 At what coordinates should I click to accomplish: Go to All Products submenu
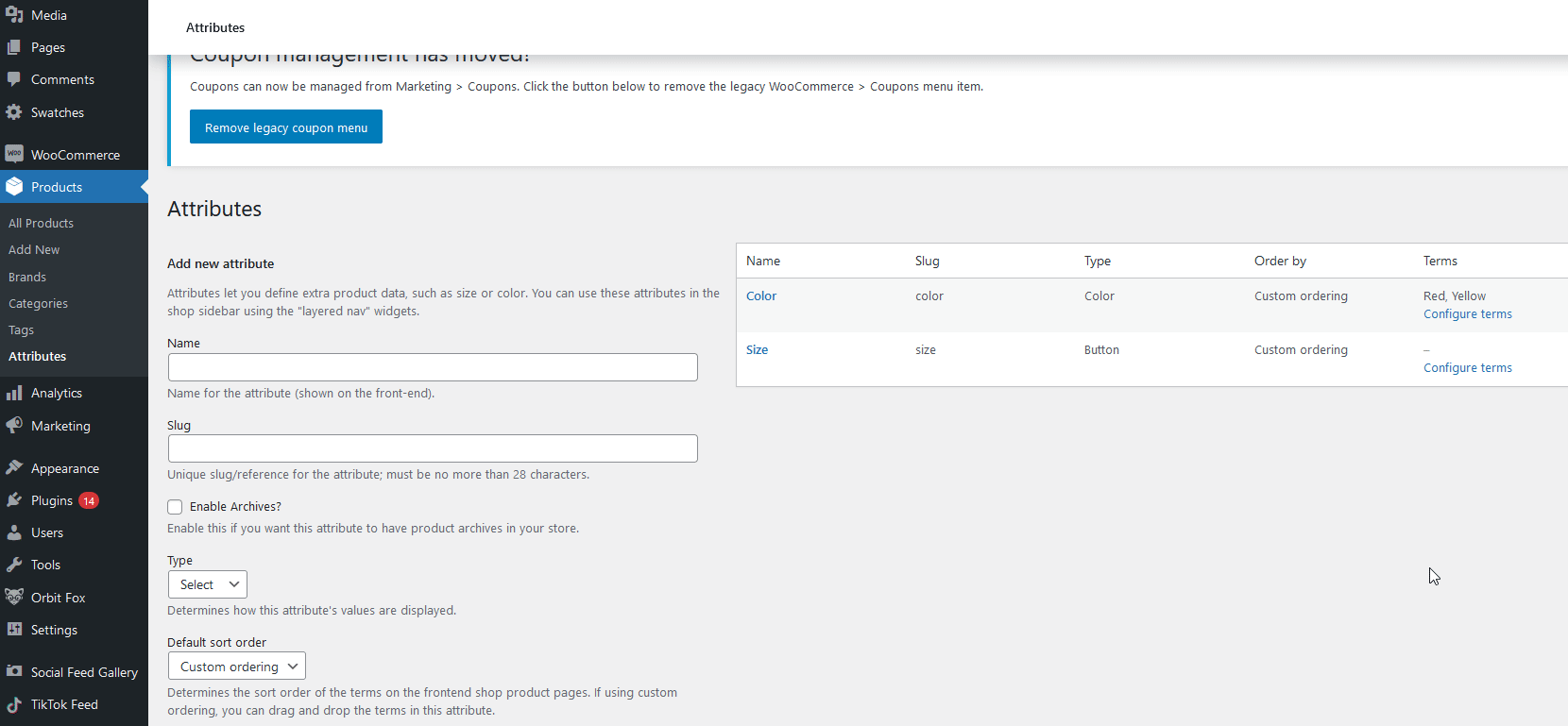coord(41,223)
